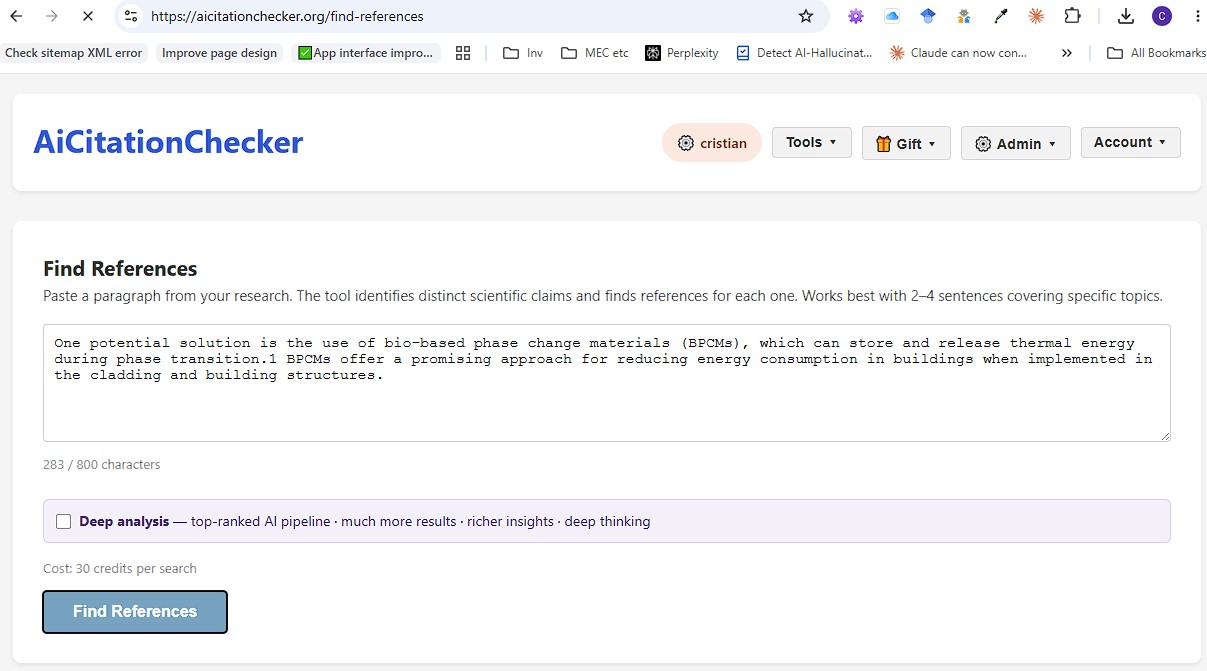Open the Admin dropdown menu
Screen dimensions: 1207x671
point(1015,143)
